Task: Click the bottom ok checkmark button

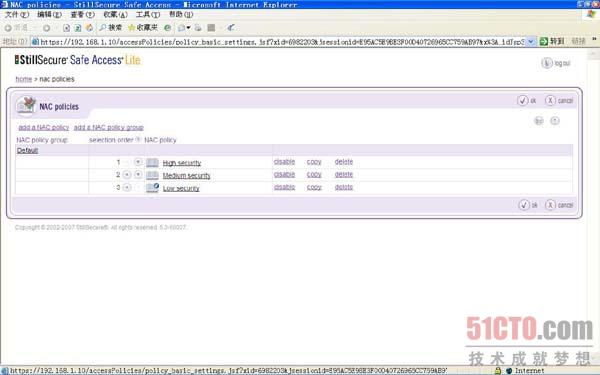Action: click(524, 205)
